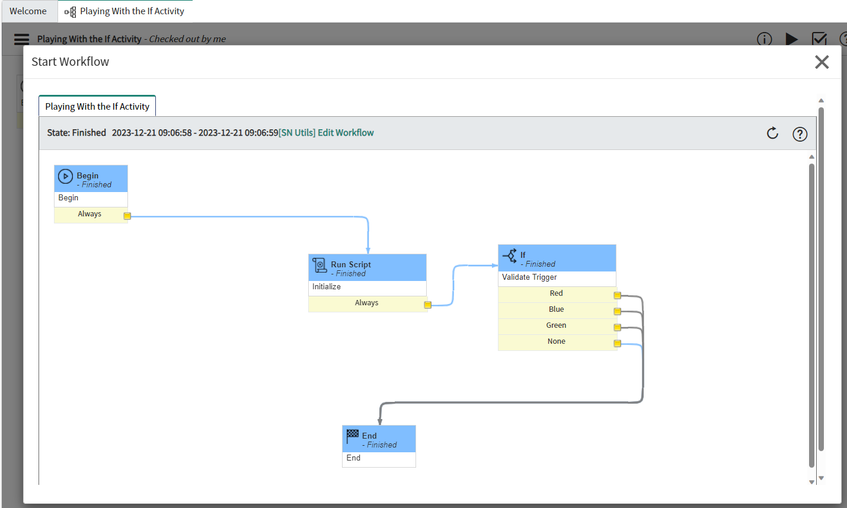Click the Begin activity header
Screen dimensions: 847x508
click(91, 179)
